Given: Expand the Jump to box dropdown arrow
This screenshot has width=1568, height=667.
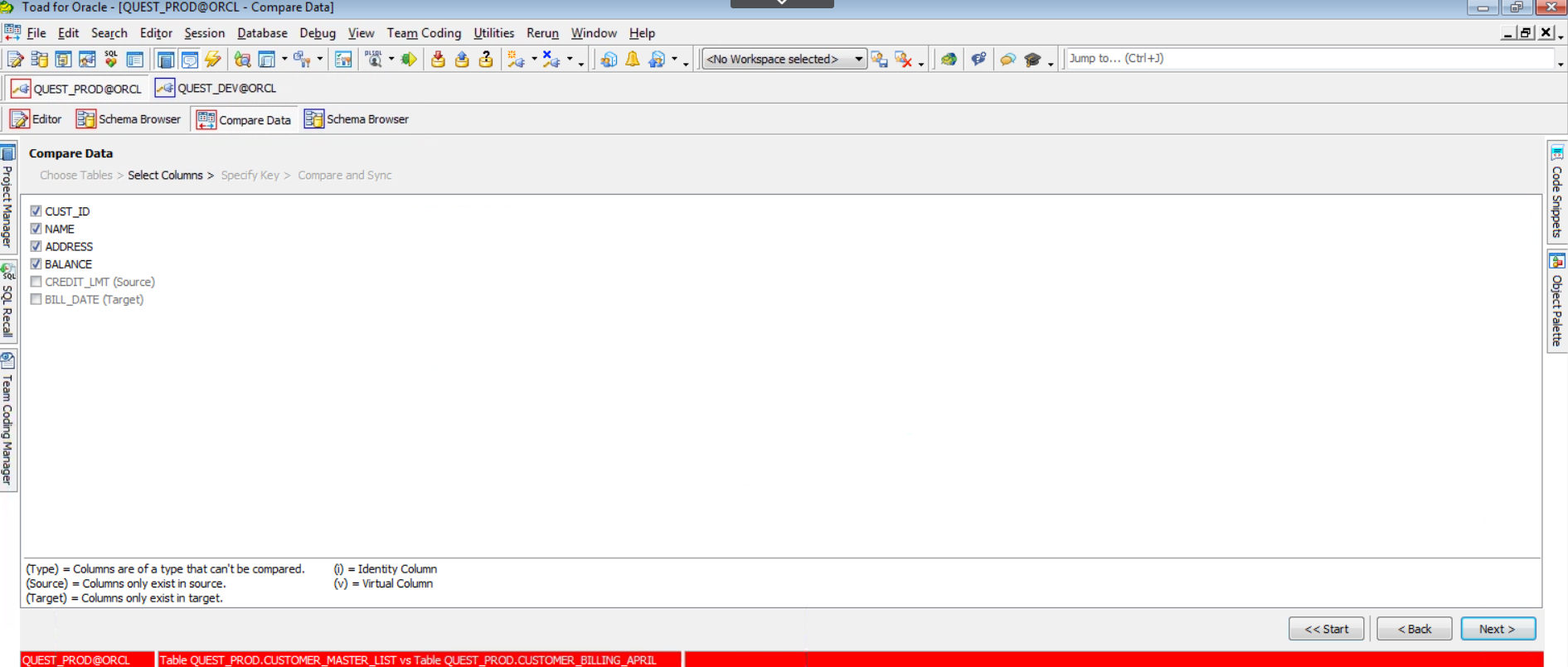Looking at the screenshot, I should (1561, 63).
